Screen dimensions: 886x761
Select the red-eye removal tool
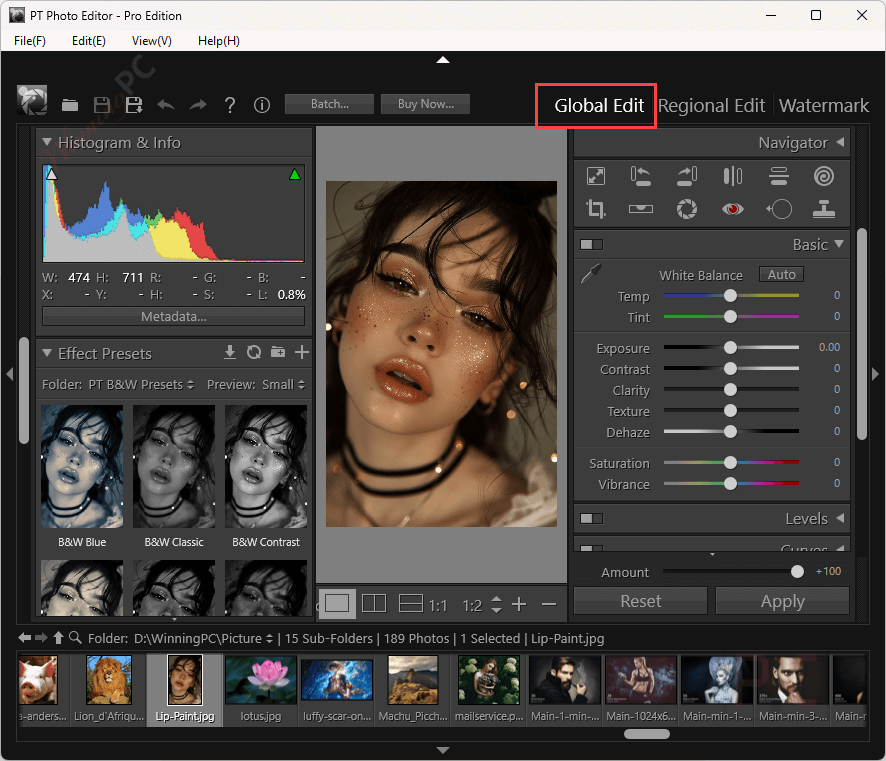(732, 209)
